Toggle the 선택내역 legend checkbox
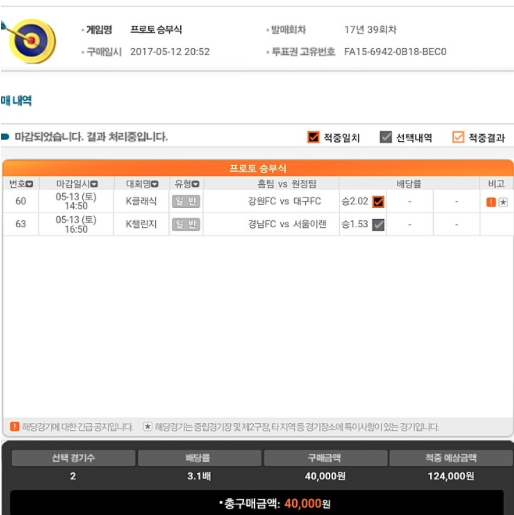The image size is (514, 515). [x=386, y=137]
